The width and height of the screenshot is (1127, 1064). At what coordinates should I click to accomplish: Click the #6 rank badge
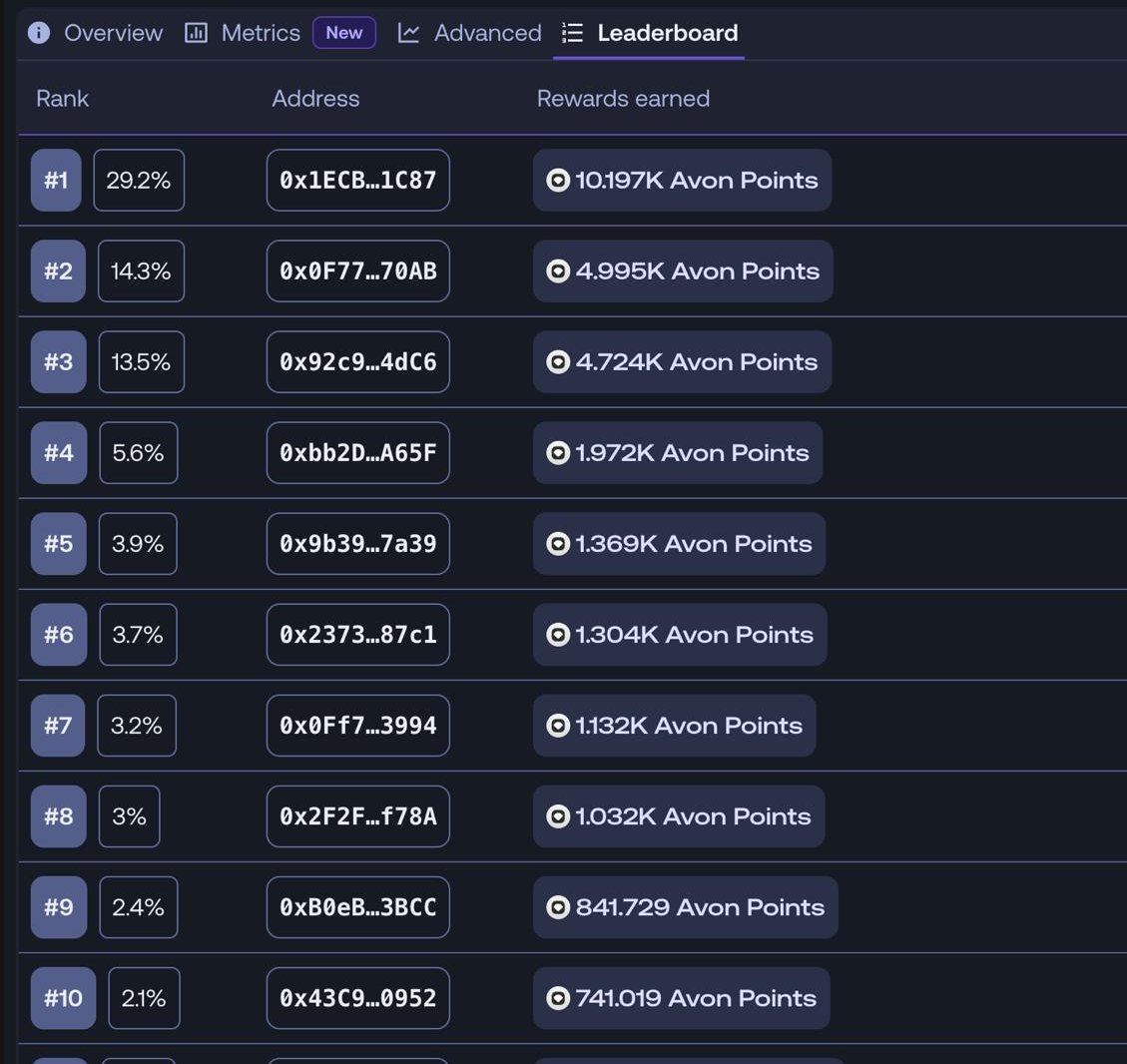tap(59, 635)
